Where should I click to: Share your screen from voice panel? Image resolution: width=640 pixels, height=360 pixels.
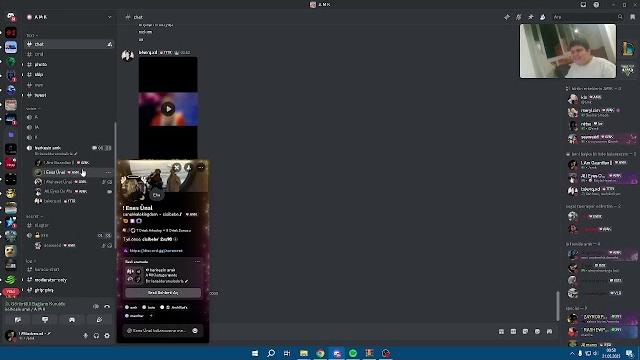45,320
